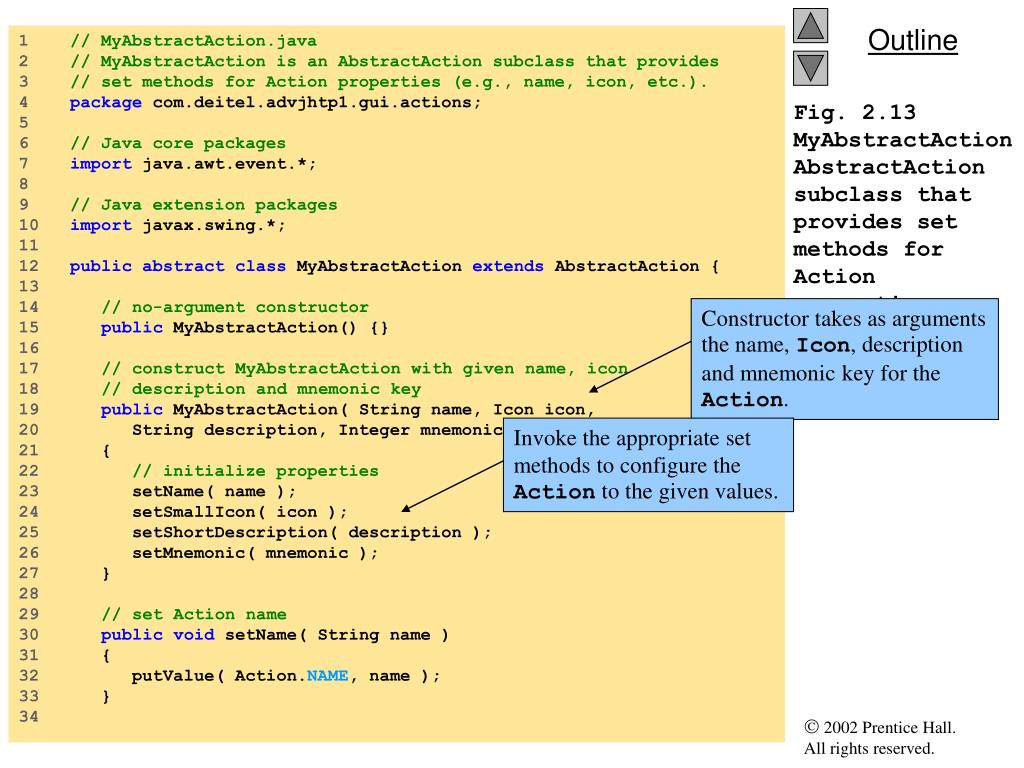Select the line 'package com.deitel.advjhtp1.gui.actions;'
Viewport: 1024px width, 768px height.
(275, 103)
